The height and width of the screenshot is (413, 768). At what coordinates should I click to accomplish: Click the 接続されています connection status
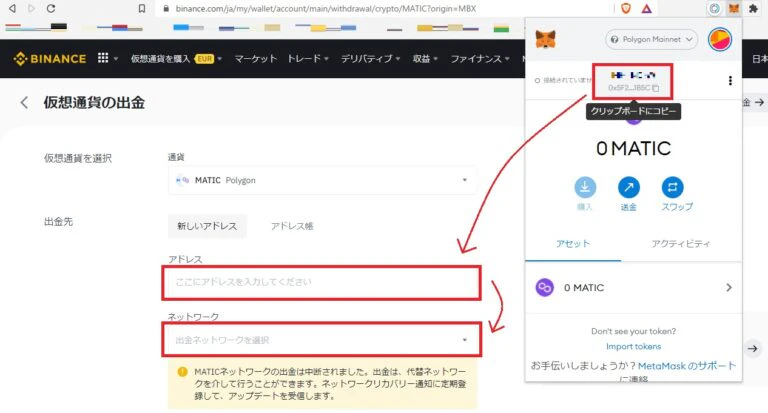pos(563,80)
